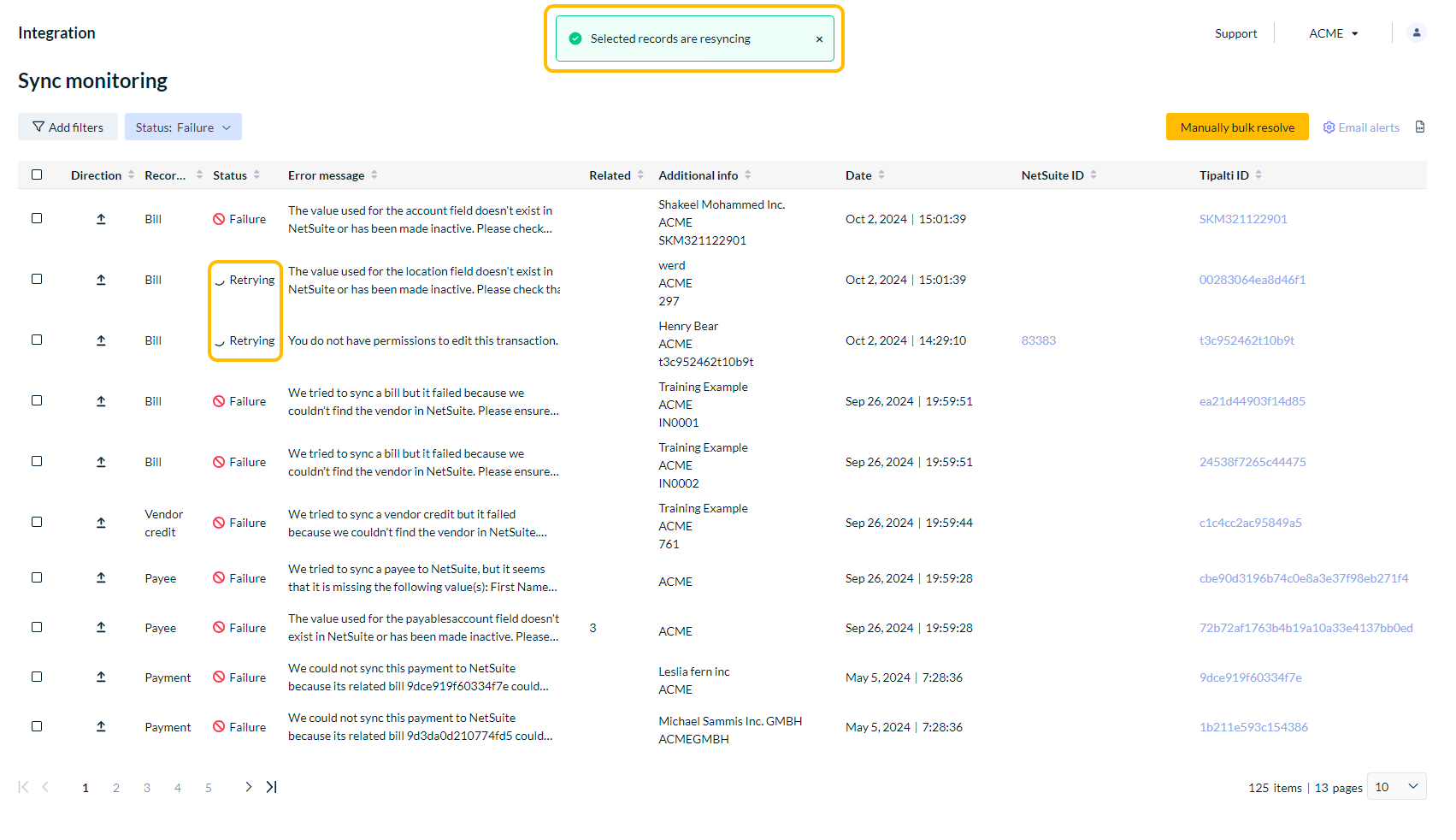Go to page 3 of results
The width and height of the screenshot is (1456, 840).
[147, 788]
